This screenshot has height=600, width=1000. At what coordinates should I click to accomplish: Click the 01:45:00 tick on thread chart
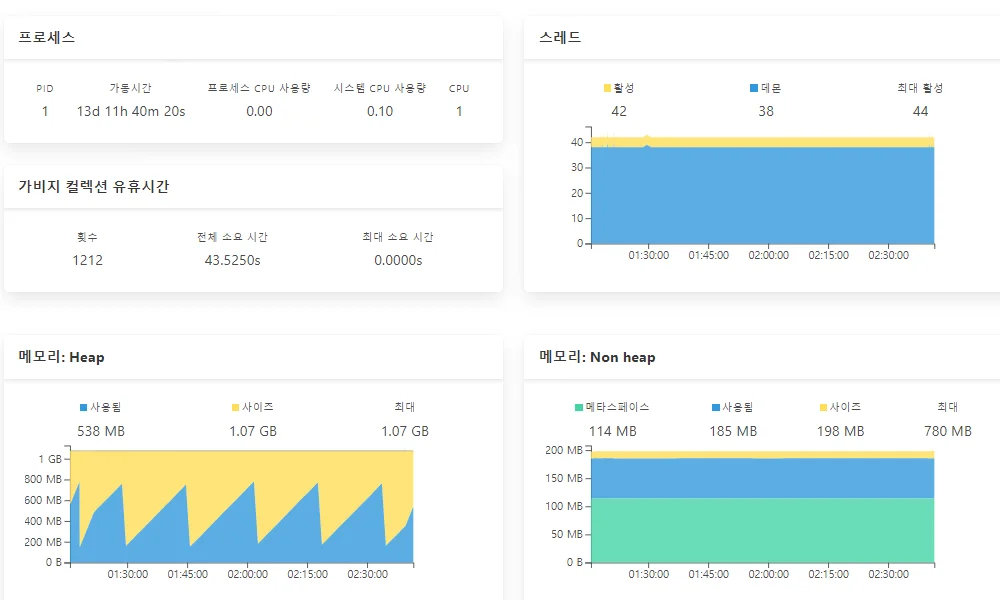pyautogui.click(x=709, y=255)
